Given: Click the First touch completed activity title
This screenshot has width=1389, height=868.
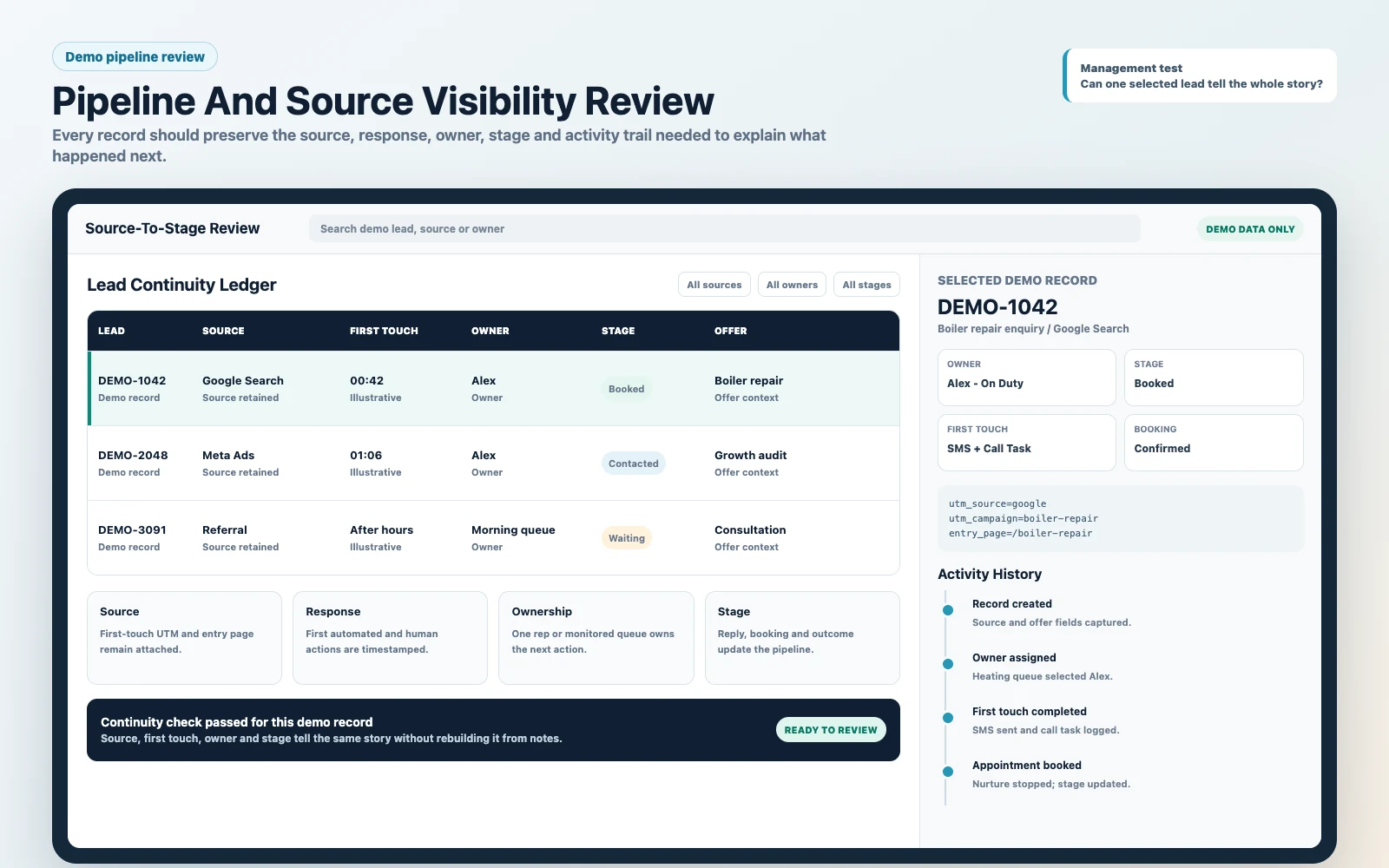Looking at the screenshot, I should click(x=1029, y=712).
